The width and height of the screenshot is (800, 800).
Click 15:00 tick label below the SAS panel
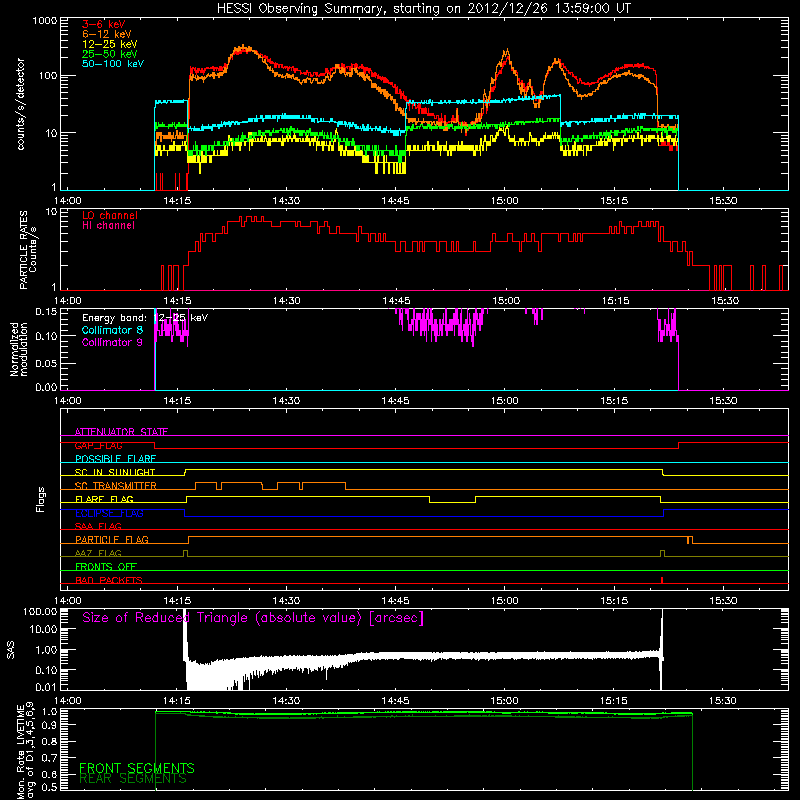pos(505,701)
